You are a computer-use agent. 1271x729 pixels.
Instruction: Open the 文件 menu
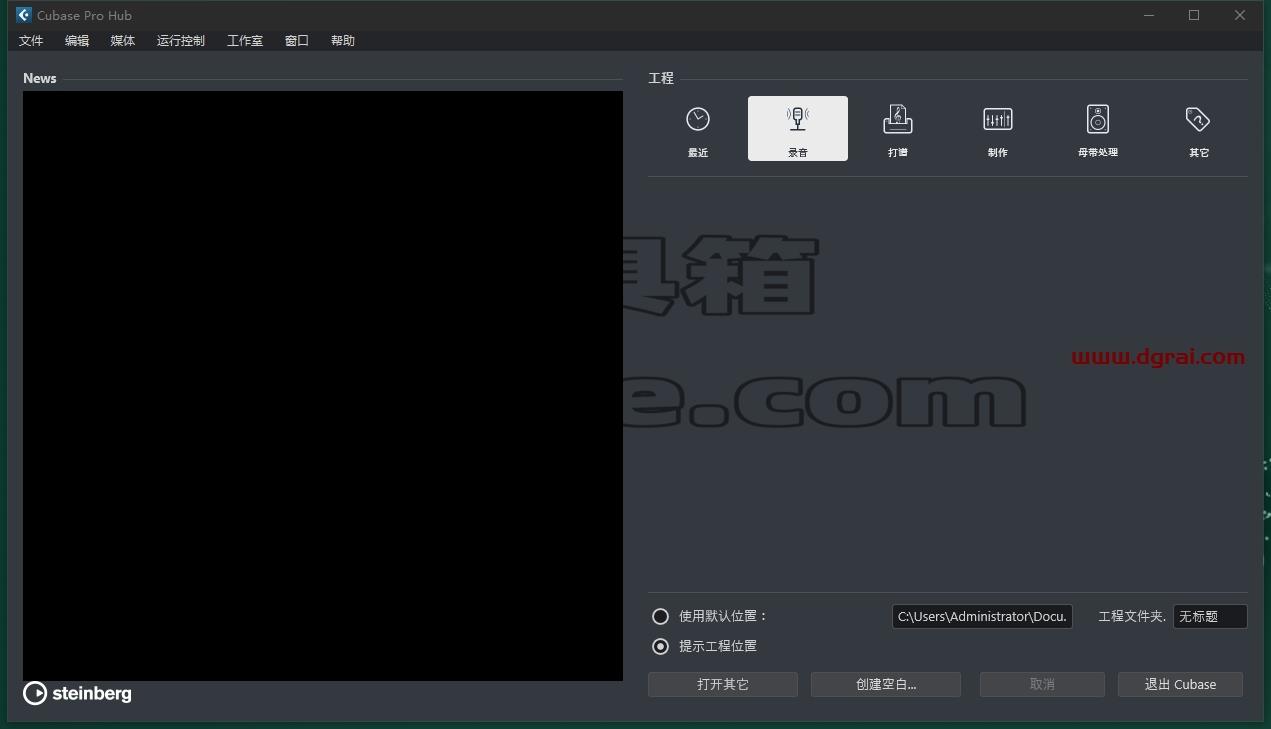(x=31, y=41)
